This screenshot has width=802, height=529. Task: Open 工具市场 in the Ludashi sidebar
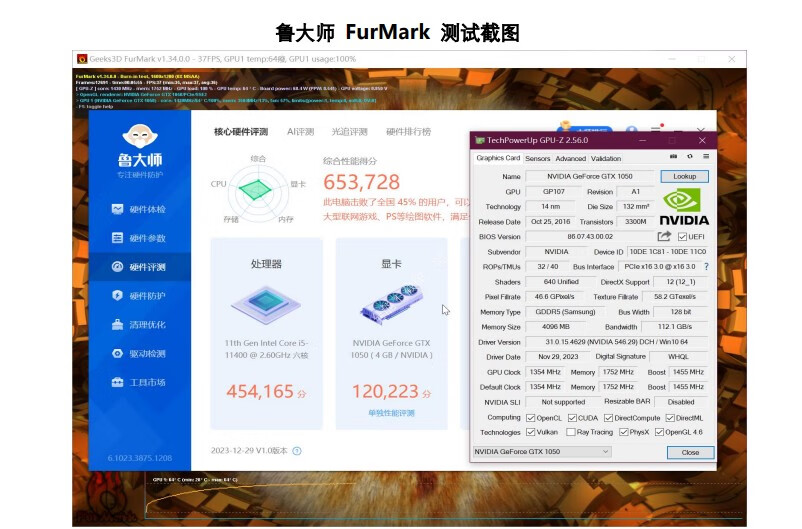pyautogui.click(x=139, y=382)
